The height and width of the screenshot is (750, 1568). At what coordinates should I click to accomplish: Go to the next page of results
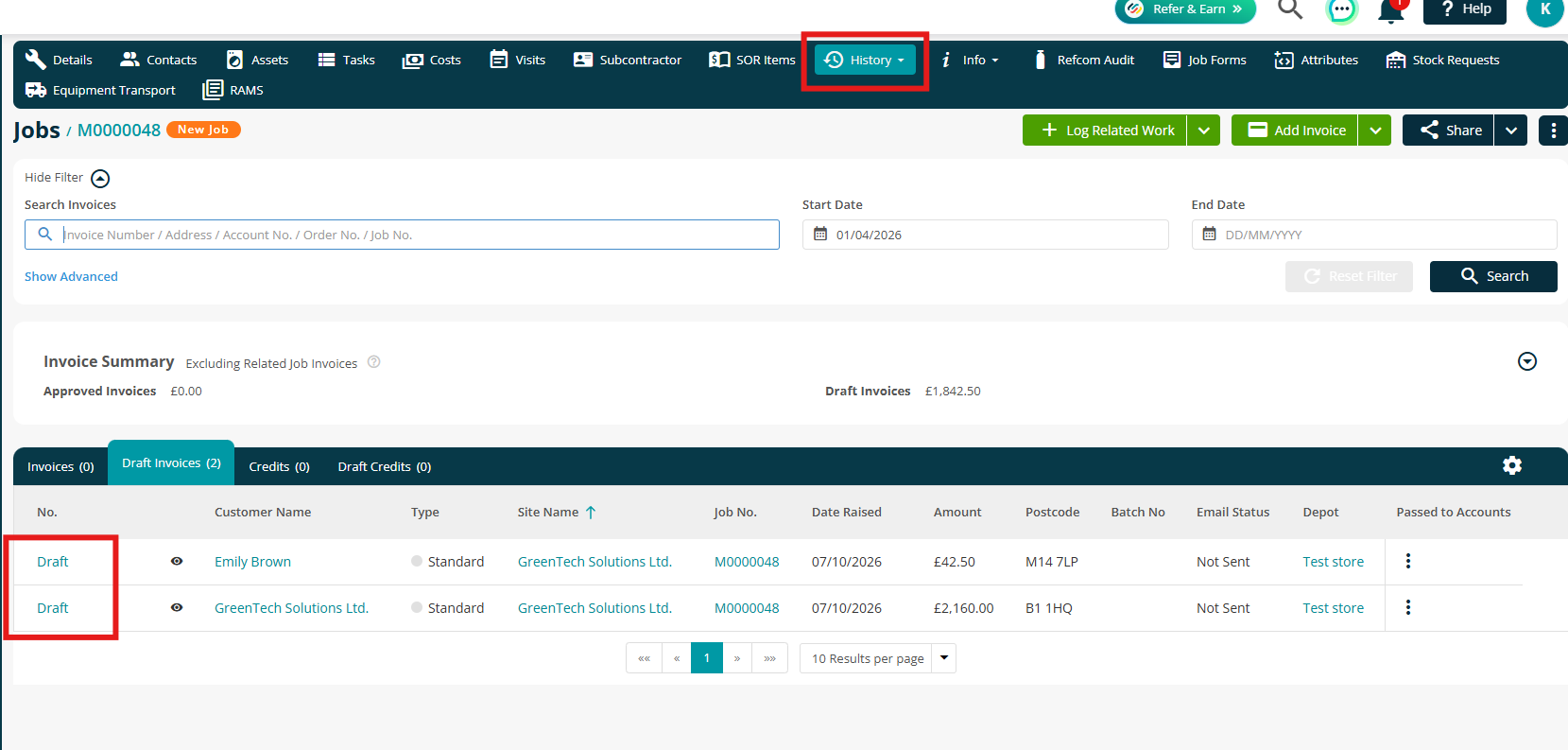tap(737, 658)
